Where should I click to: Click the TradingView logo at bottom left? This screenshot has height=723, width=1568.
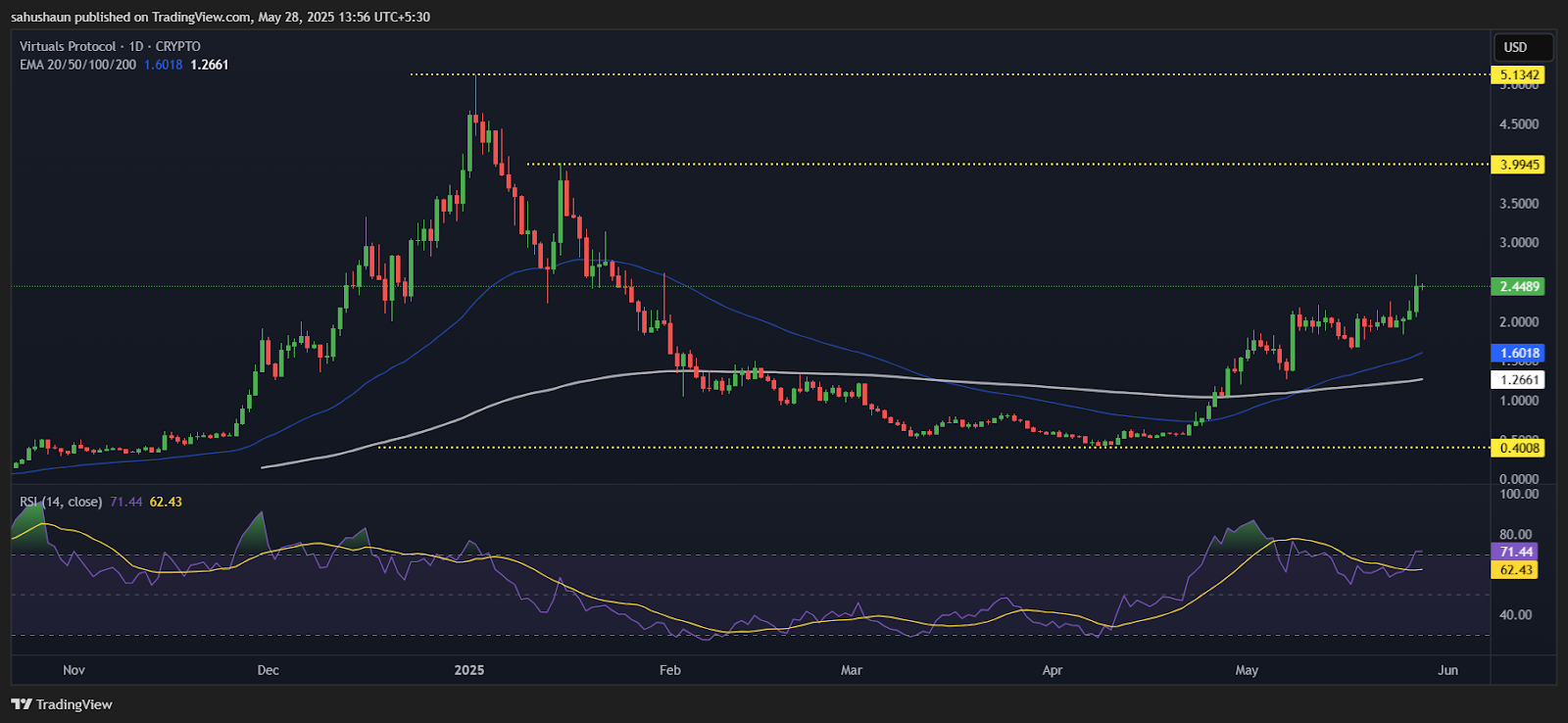click(62, 704)
